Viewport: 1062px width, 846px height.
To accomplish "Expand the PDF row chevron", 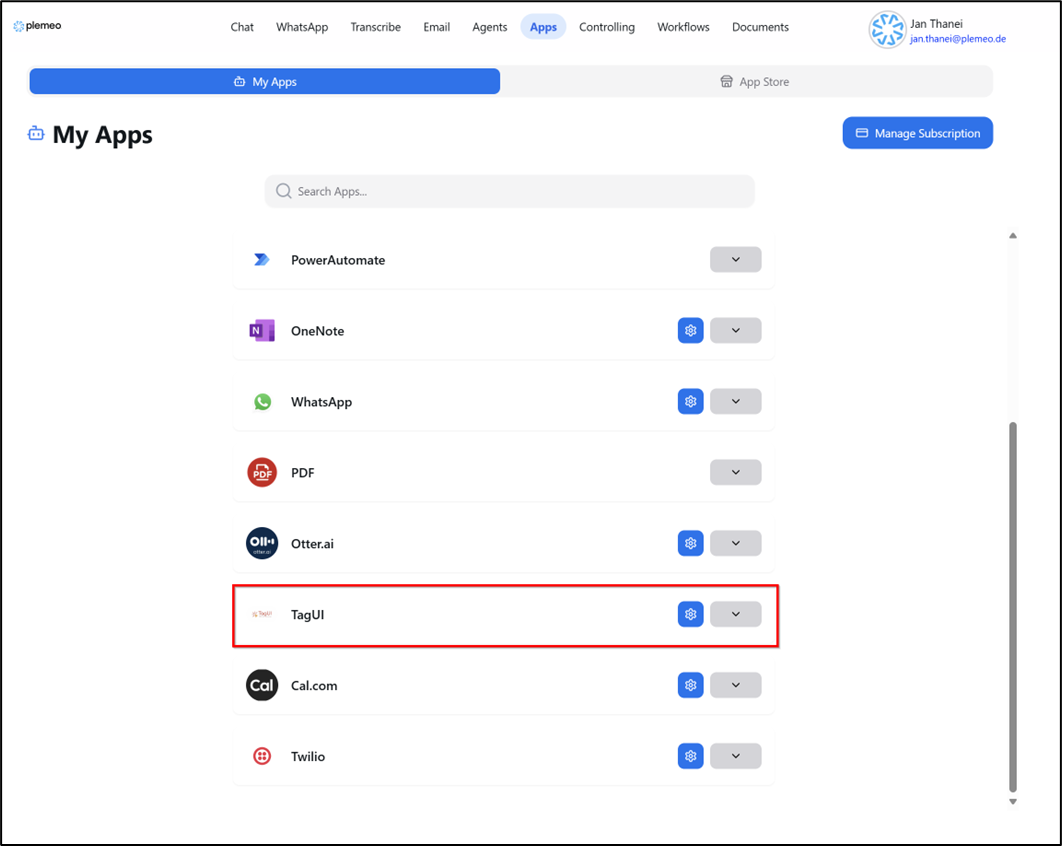I will (735, 471).
